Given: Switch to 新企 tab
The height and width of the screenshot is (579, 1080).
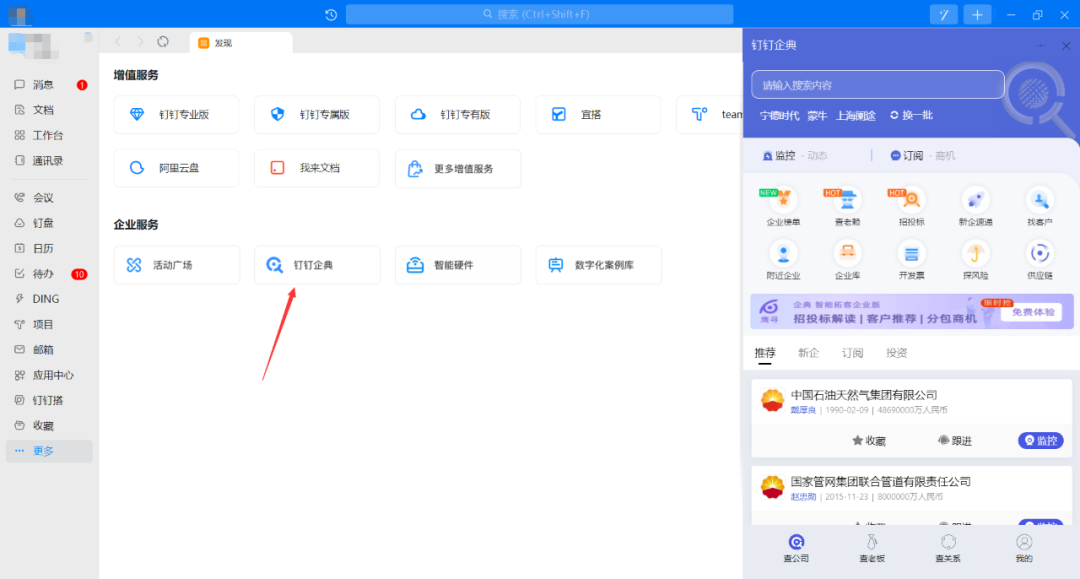Looking at the screenshot, I should [x=809, y=353].
